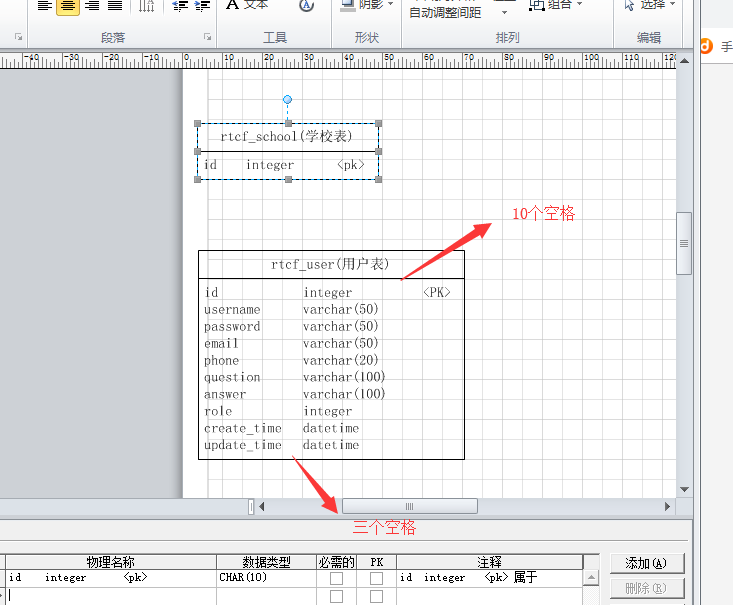Click the answer row in rtcf_user

[295, 394]
